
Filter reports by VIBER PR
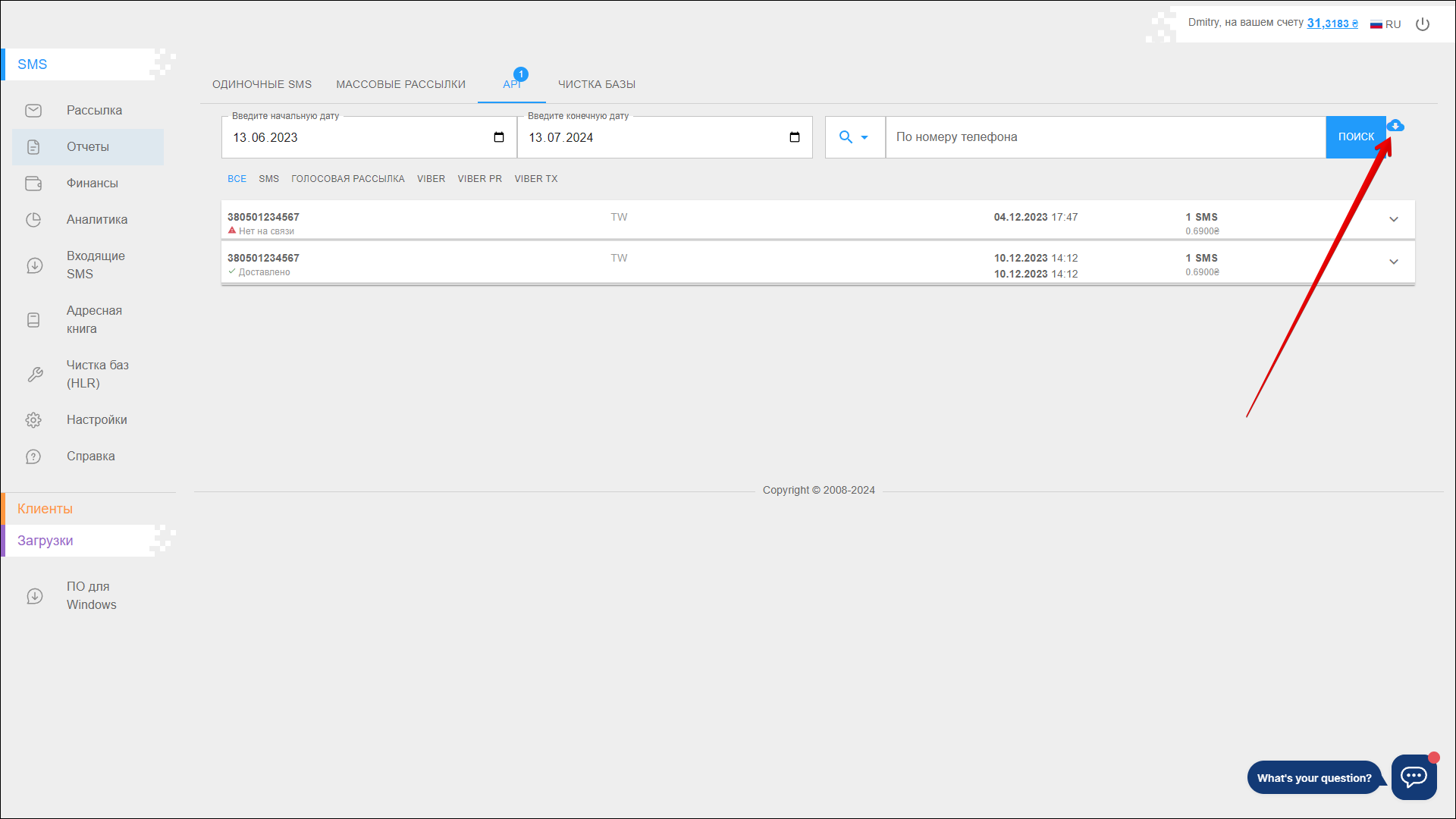[x=479, y=179]
